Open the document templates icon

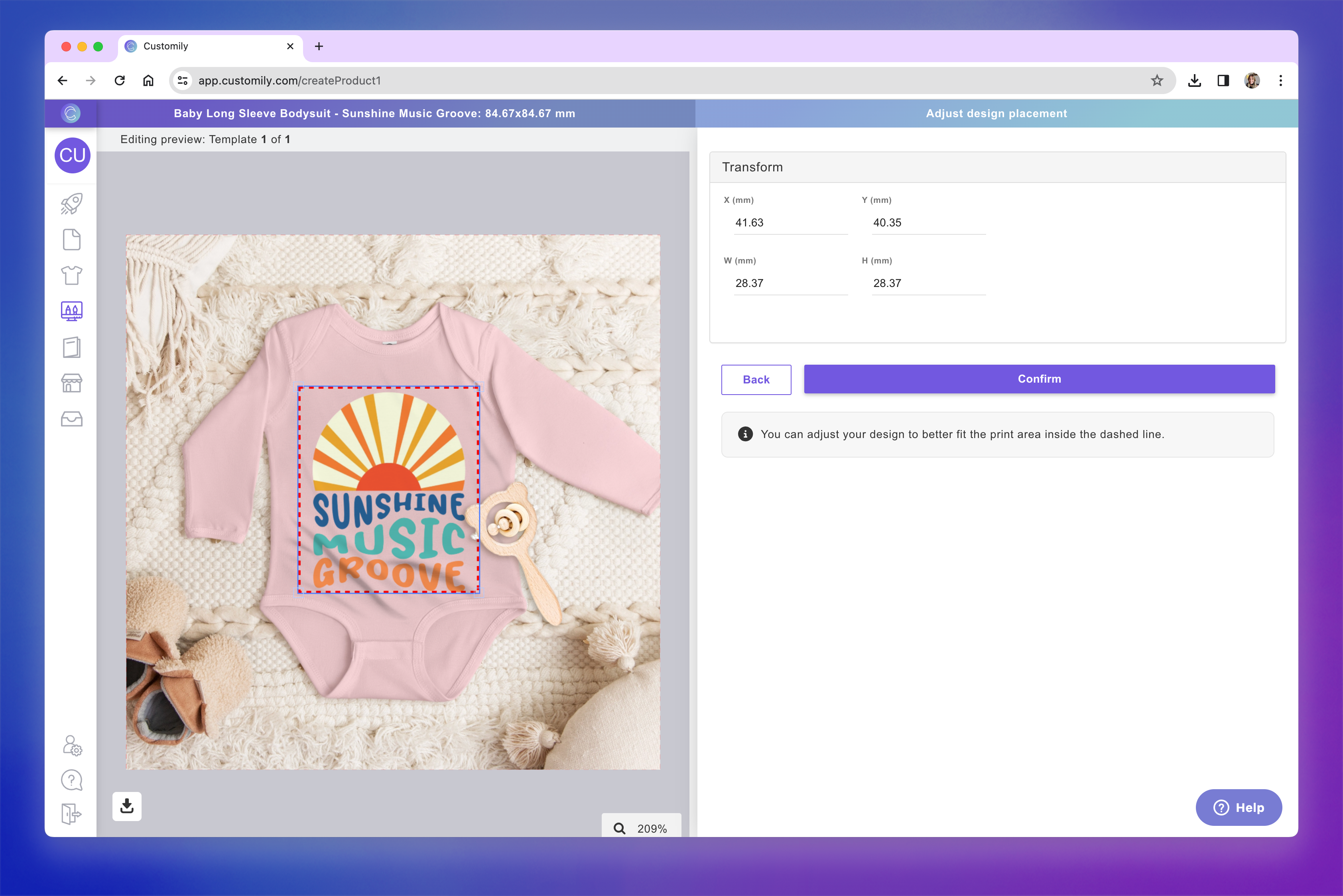click(71, 240)
